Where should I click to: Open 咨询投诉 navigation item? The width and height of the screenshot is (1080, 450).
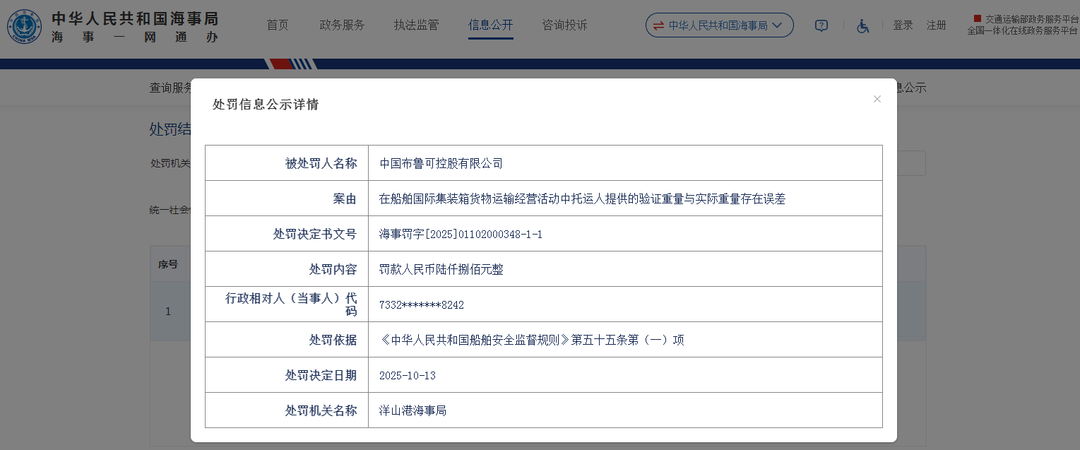tap(564, 26)
